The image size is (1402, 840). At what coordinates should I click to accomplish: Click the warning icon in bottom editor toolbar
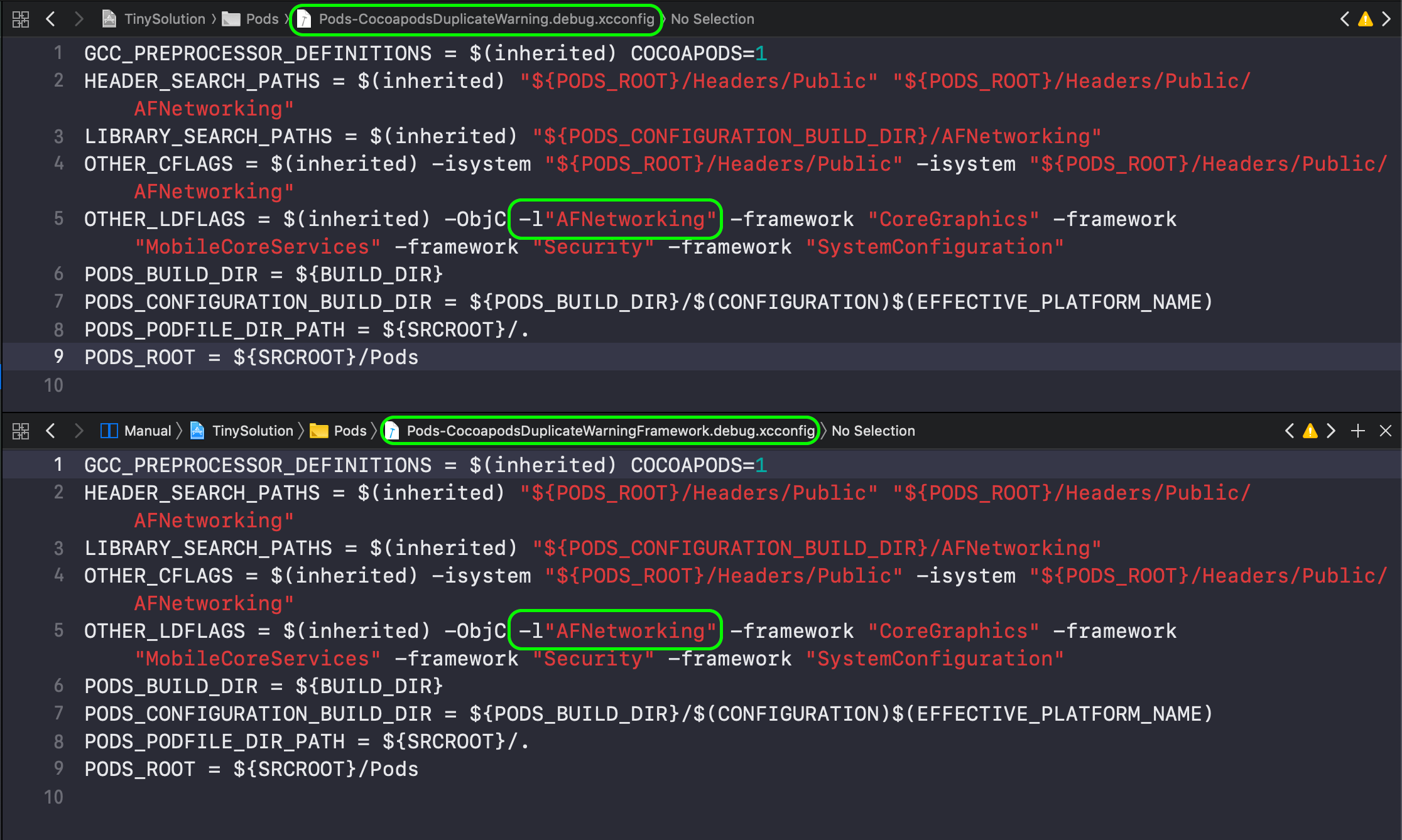pos(1310,431)
